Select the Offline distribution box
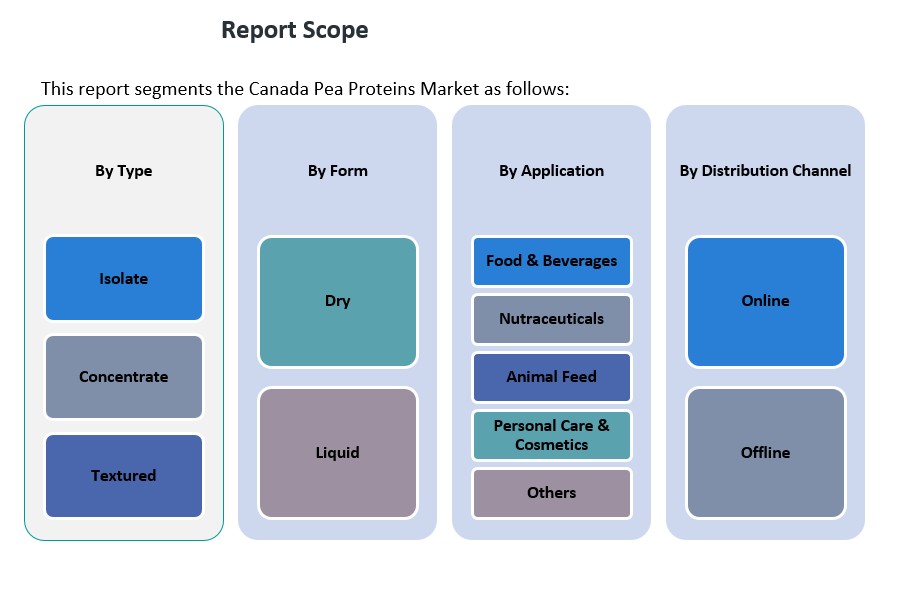The width and height of the screenshot is (899, 595). click(x=766, y=453)
